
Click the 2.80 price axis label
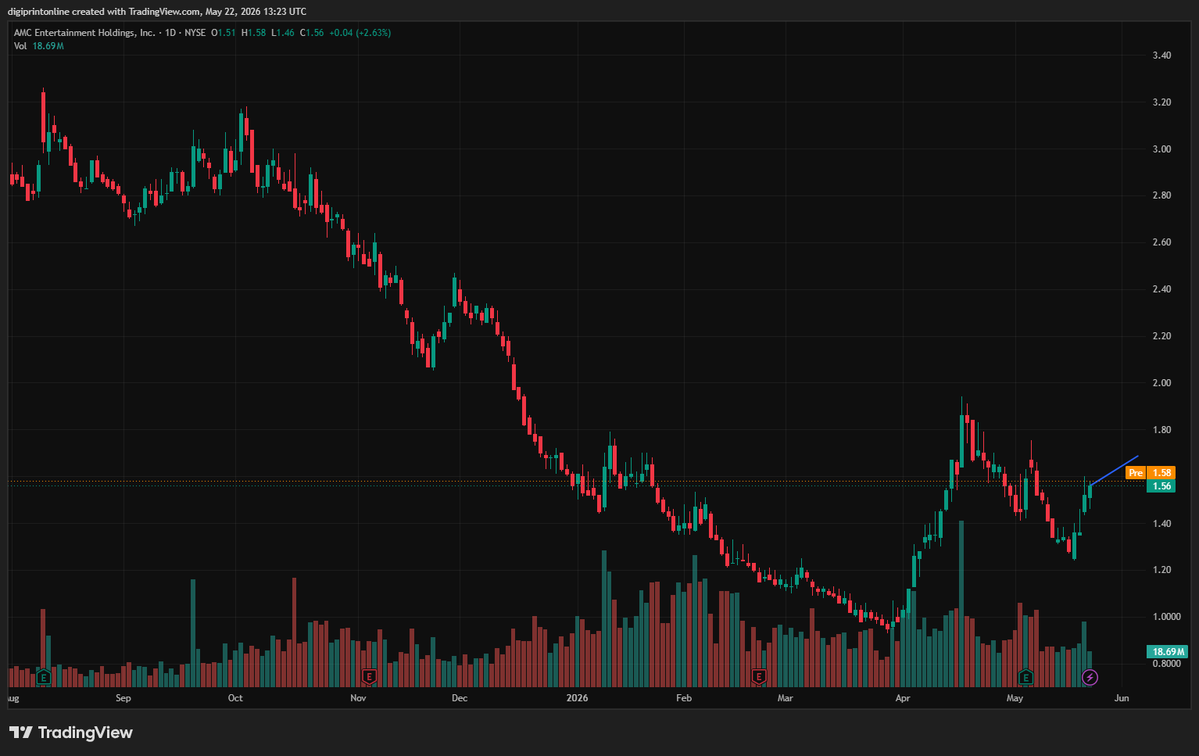[x=1162, y=196]
